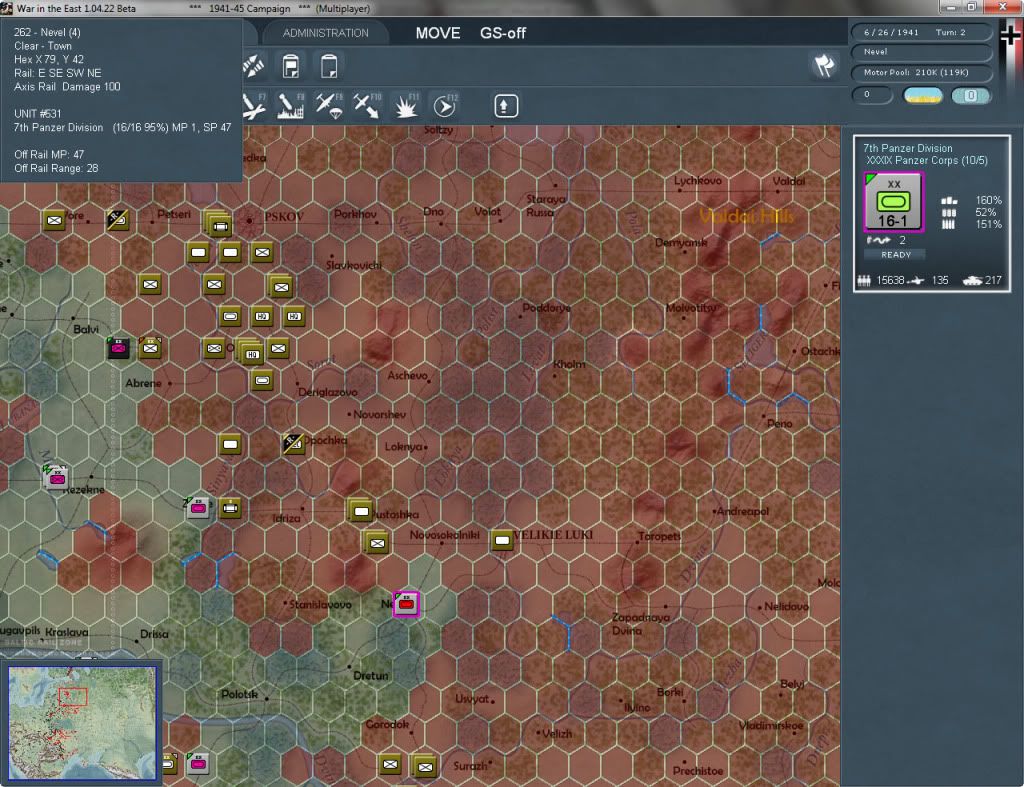The image size is (1024, 787).
Task: Click the Velizh town label
Action: (x=556, y=733)
